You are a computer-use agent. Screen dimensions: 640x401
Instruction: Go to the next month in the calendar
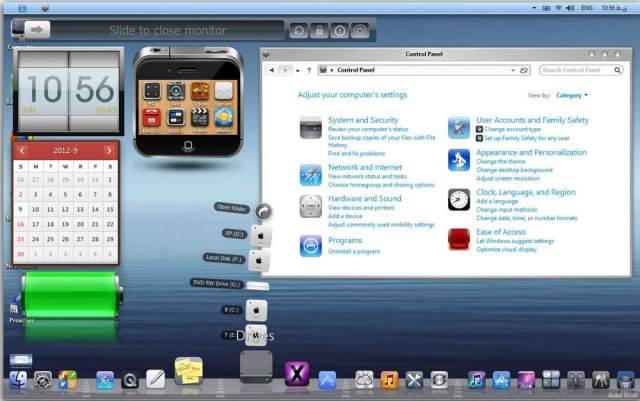(x=109, y=150)
